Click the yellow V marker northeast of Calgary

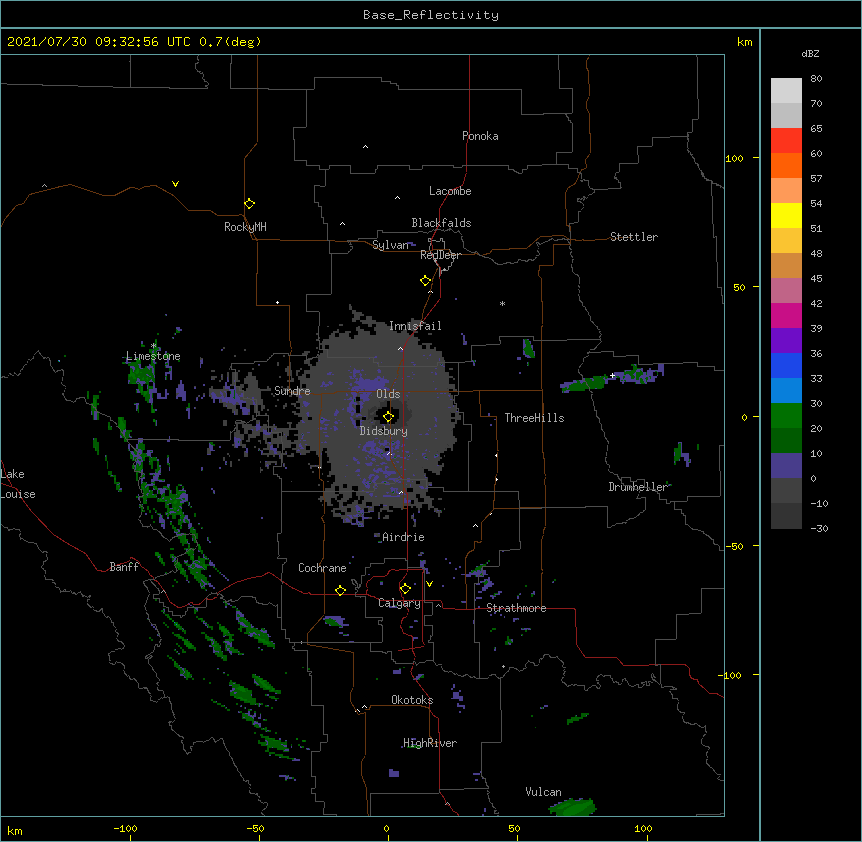coord(429,584)
